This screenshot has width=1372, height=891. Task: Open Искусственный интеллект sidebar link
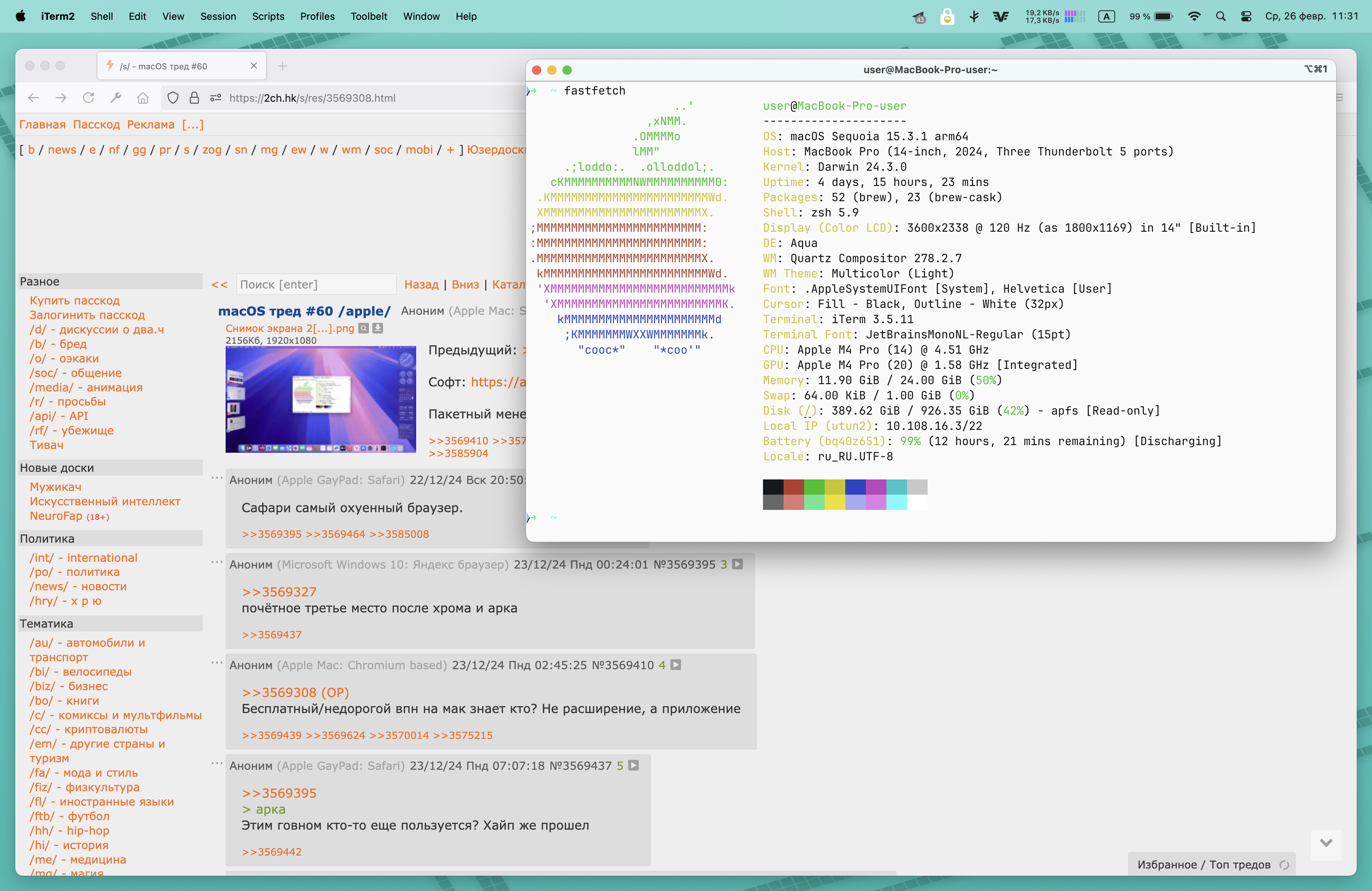(105, 501)
